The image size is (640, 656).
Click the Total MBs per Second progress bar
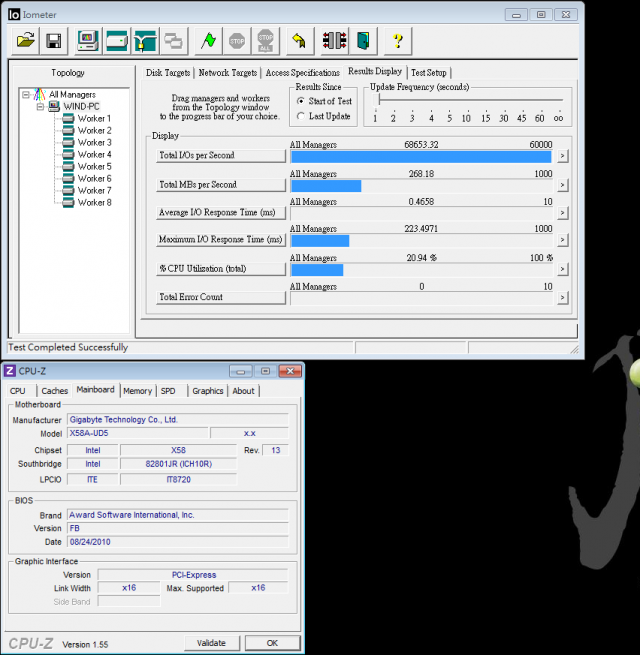point(422,186)
